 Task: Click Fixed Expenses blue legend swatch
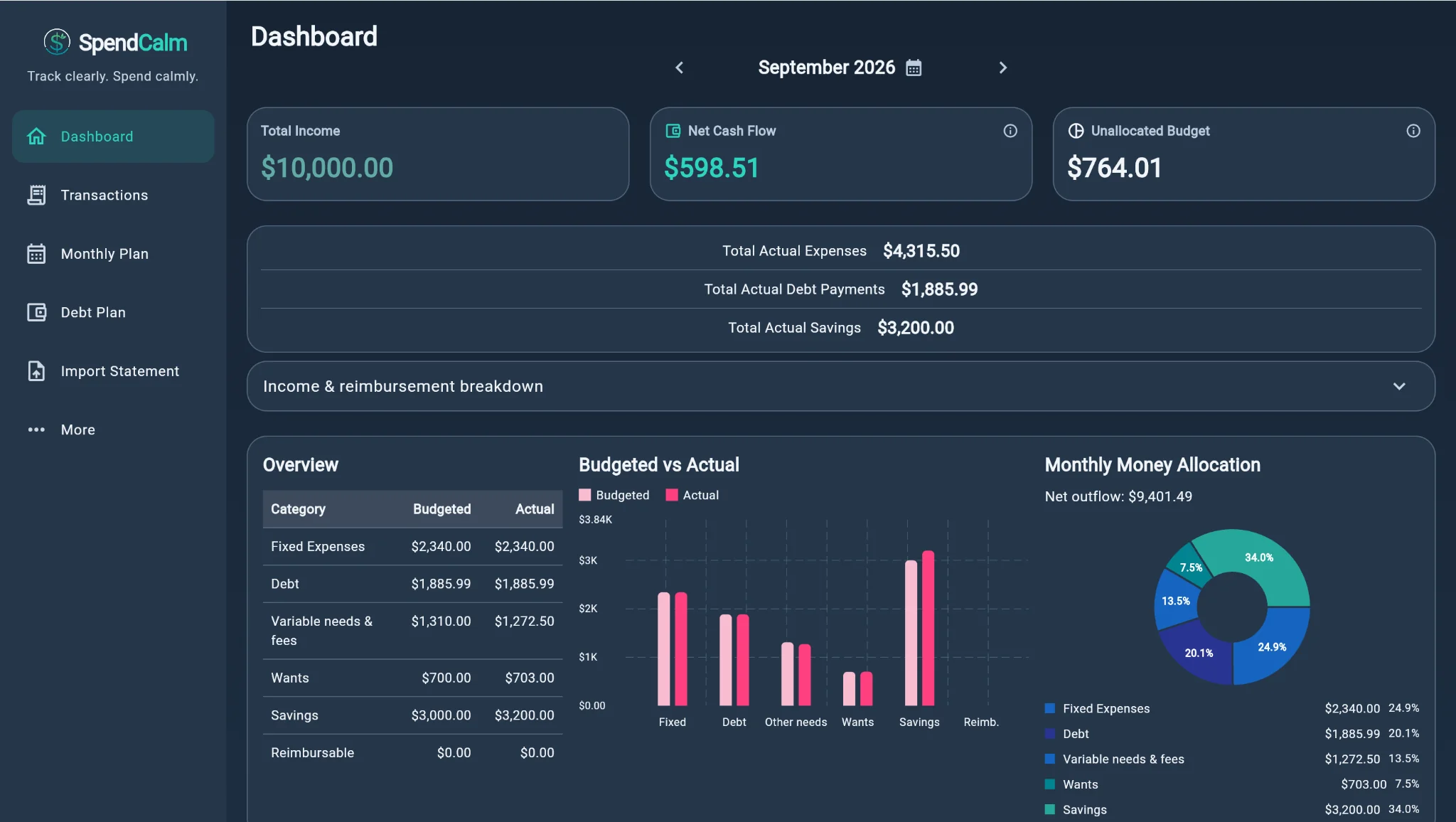(1049, 708)
